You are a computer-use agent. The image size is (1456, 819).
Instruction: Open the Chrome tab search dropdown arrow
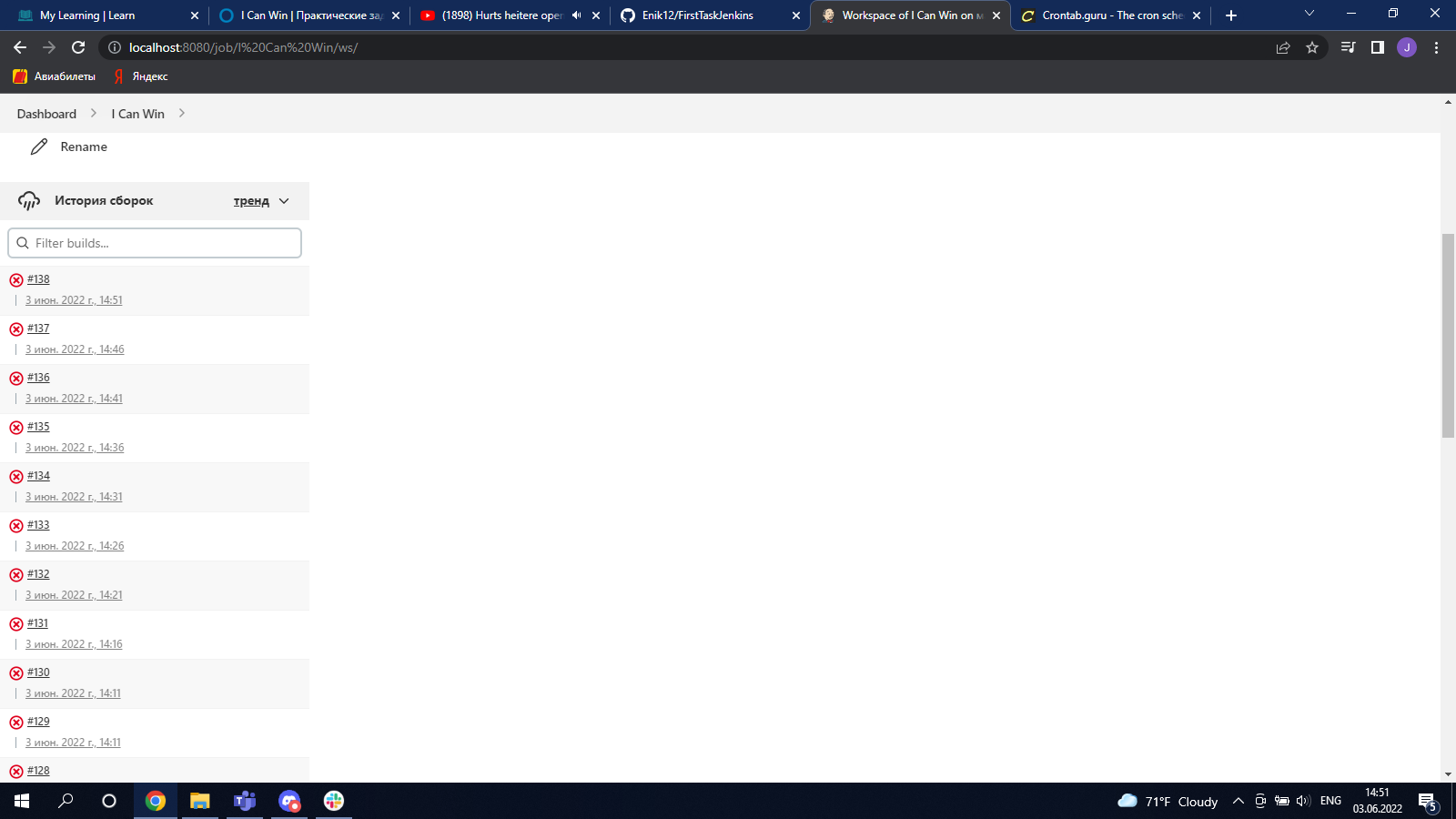pyautogui.click(x=1309, y=14)
